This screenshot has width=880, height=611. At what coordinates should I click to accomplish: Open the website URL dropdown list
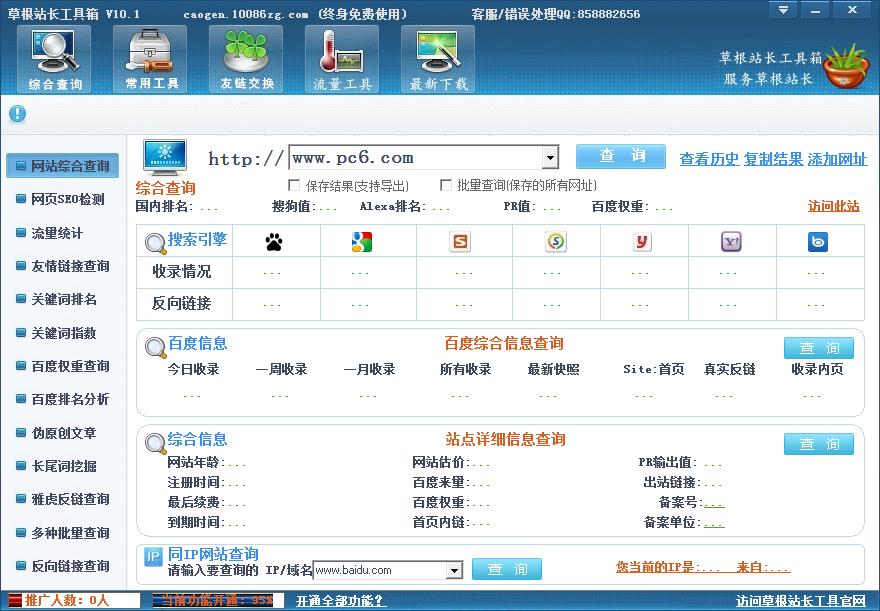pyautogui.click(x=549, y=157)
